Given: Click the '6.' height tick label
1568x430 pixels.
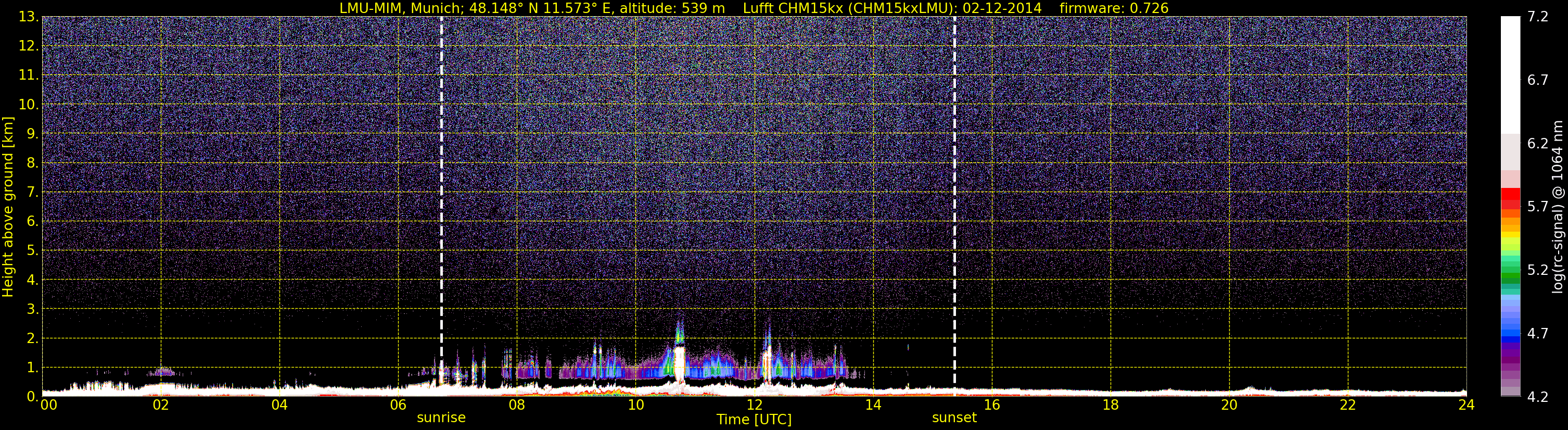Looking at the screenshot, I should coord(32,221).
